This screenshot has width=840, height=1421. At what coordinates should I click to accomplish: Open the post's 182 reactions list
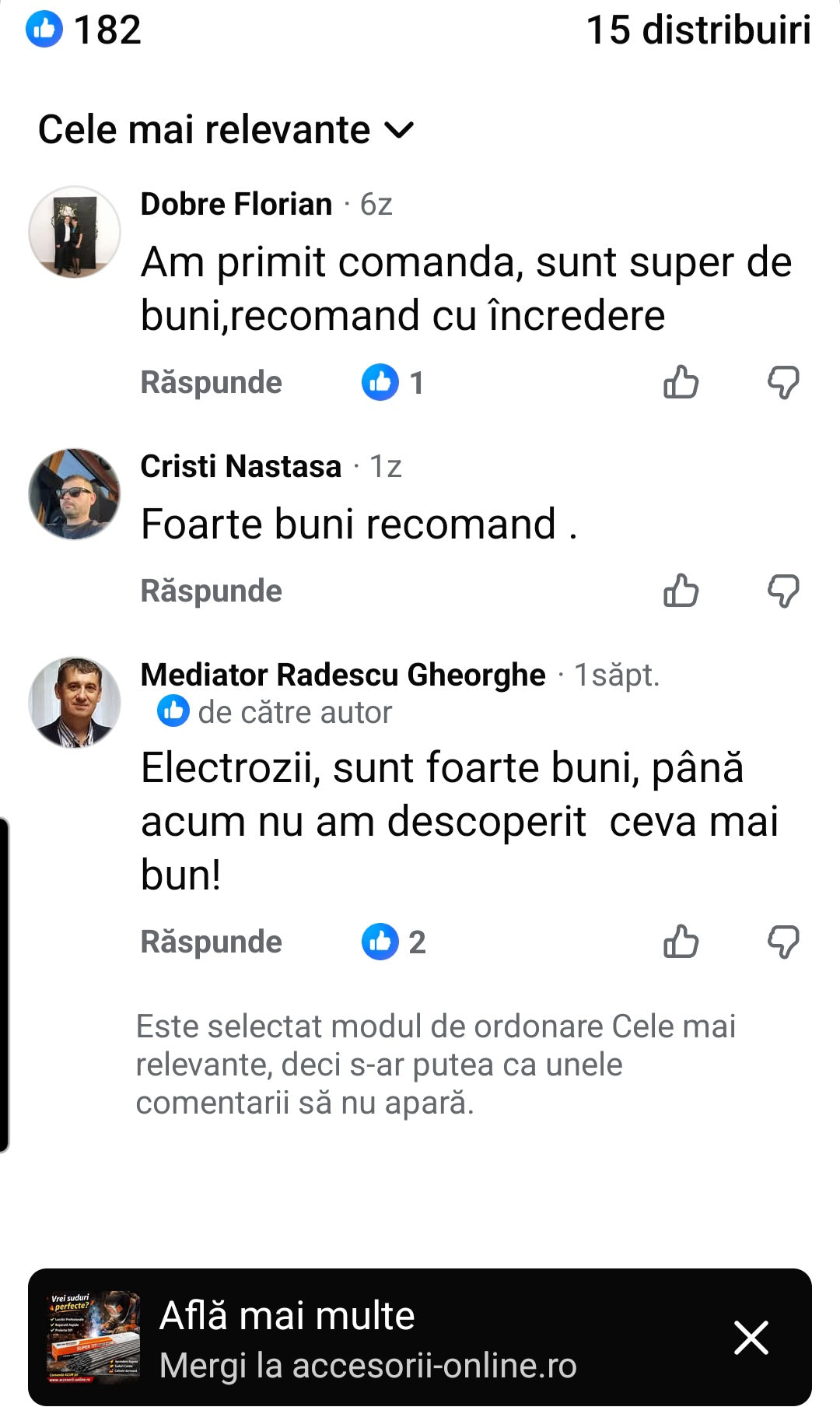(84, 30)
